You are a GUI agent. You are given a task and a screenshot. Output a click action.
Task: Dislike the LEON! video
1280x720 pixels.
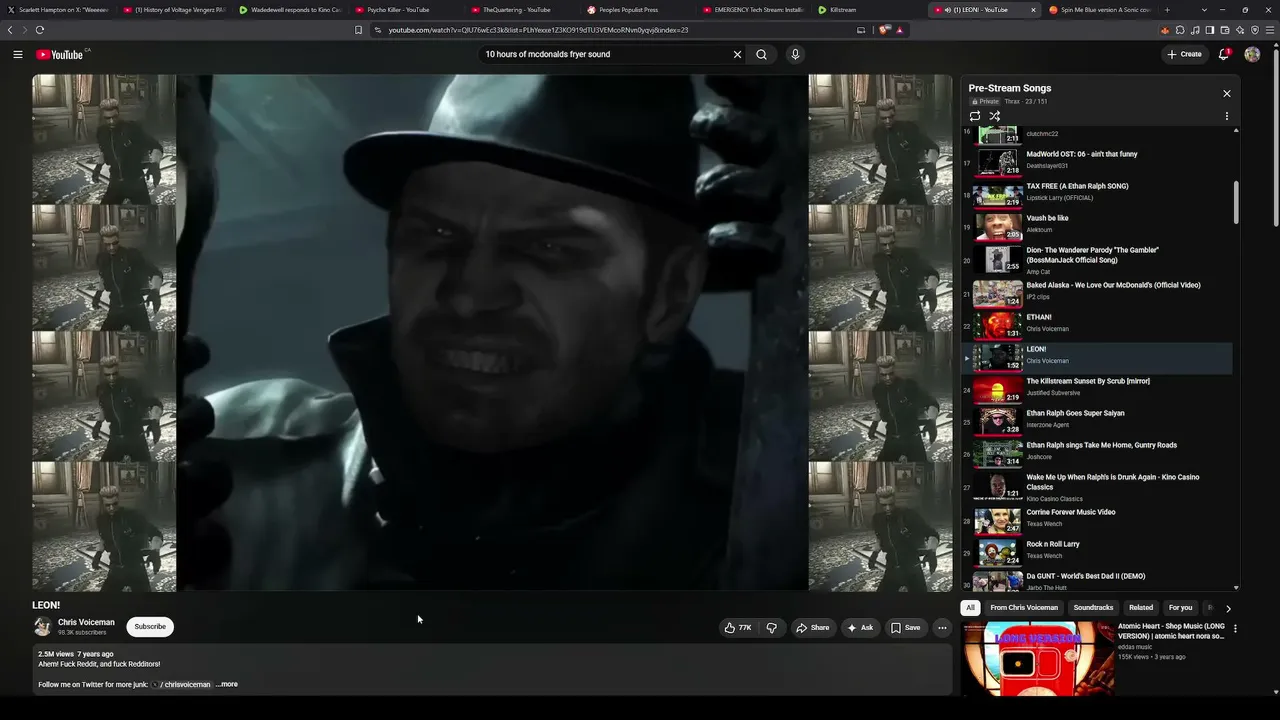(x=771, y=627)
